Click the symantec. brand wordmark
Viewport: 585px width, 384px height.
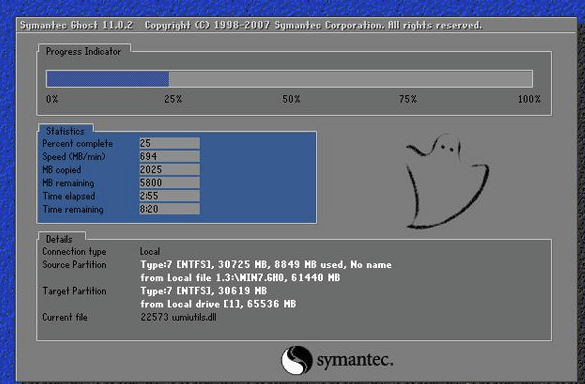(x=354, y=360)
